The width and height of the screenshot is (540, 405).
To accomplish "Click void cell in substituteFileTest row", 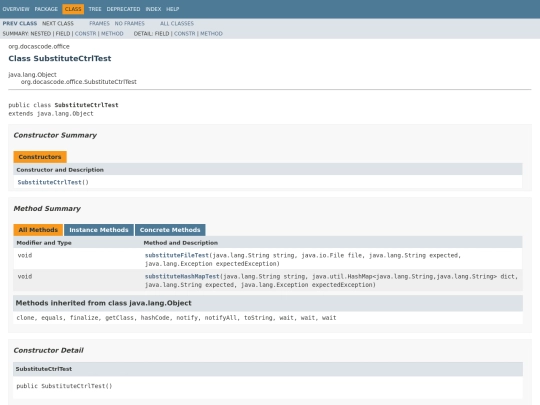I will pos(25,255).
